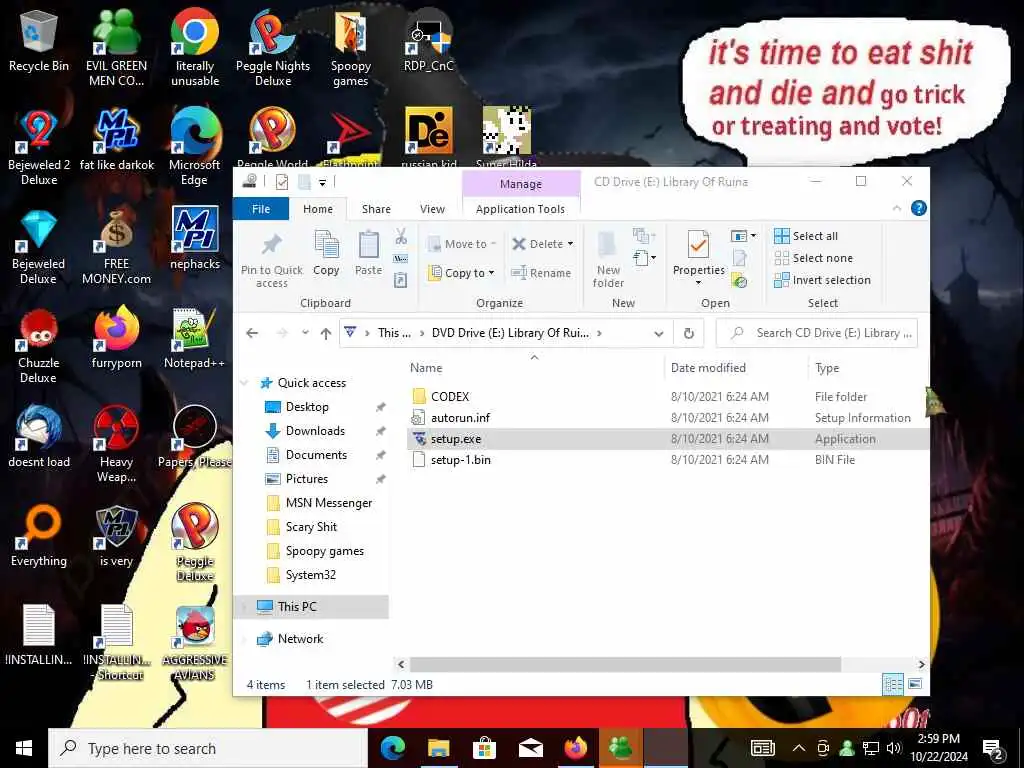Launch Microsoft Edge from the desktop

[x=195, y=147]
